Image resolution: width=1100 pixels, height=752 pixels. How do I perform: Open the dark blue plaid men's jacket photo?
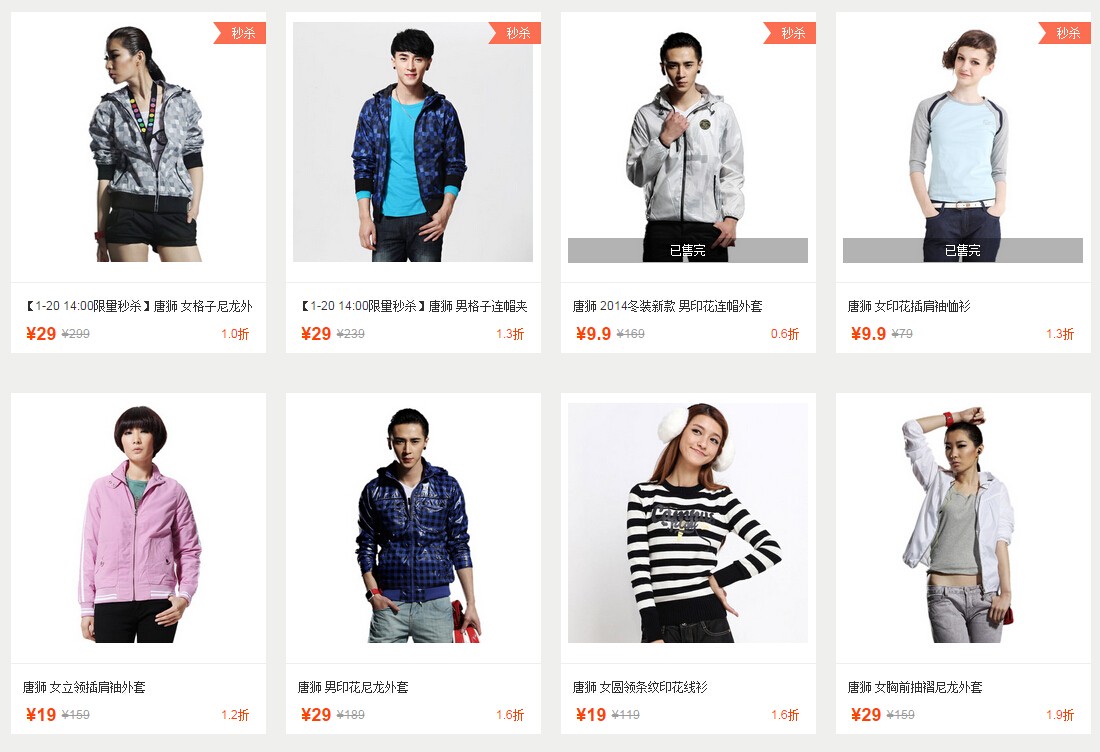pos(412,523)
